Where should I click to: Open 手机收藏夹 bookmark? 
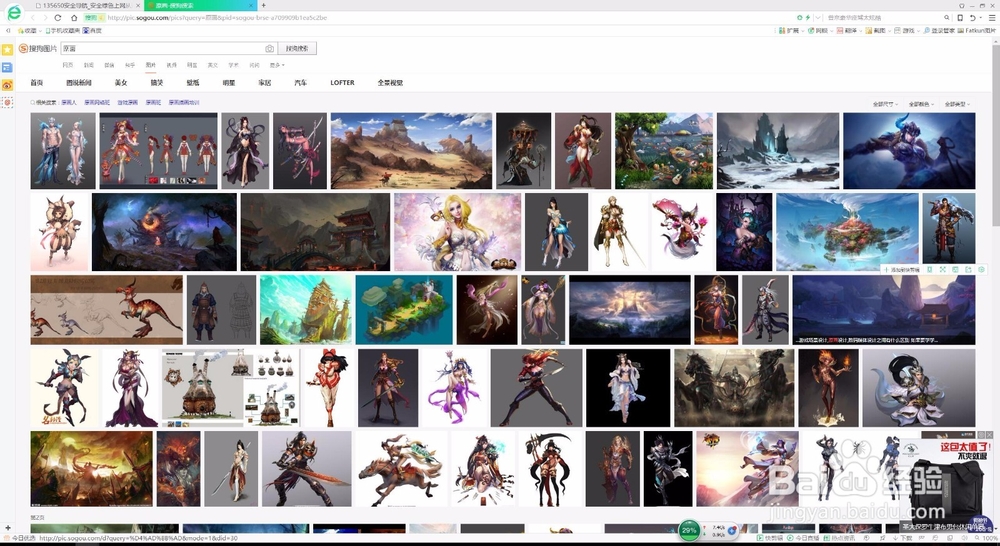(x=61, y=31)
